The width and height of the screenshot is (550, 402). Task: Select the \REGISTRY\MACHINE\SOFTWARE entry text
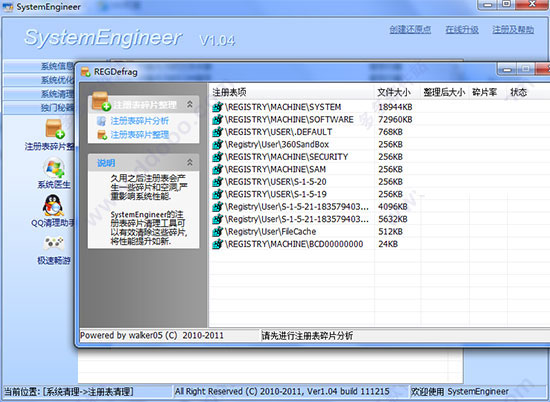pyautogui.click(x=289, y=119)
